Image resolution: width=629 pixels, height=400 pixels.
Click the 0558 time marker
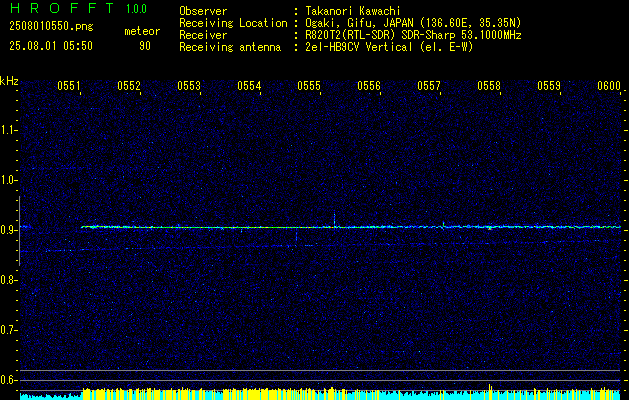tap(489, 85)
